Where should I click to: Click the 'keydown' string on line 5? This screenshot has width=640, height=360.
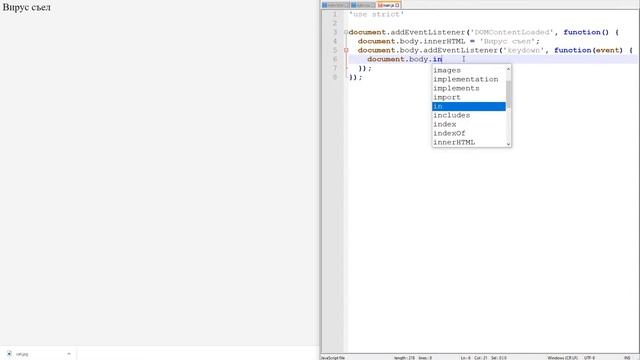click(523, 50)
